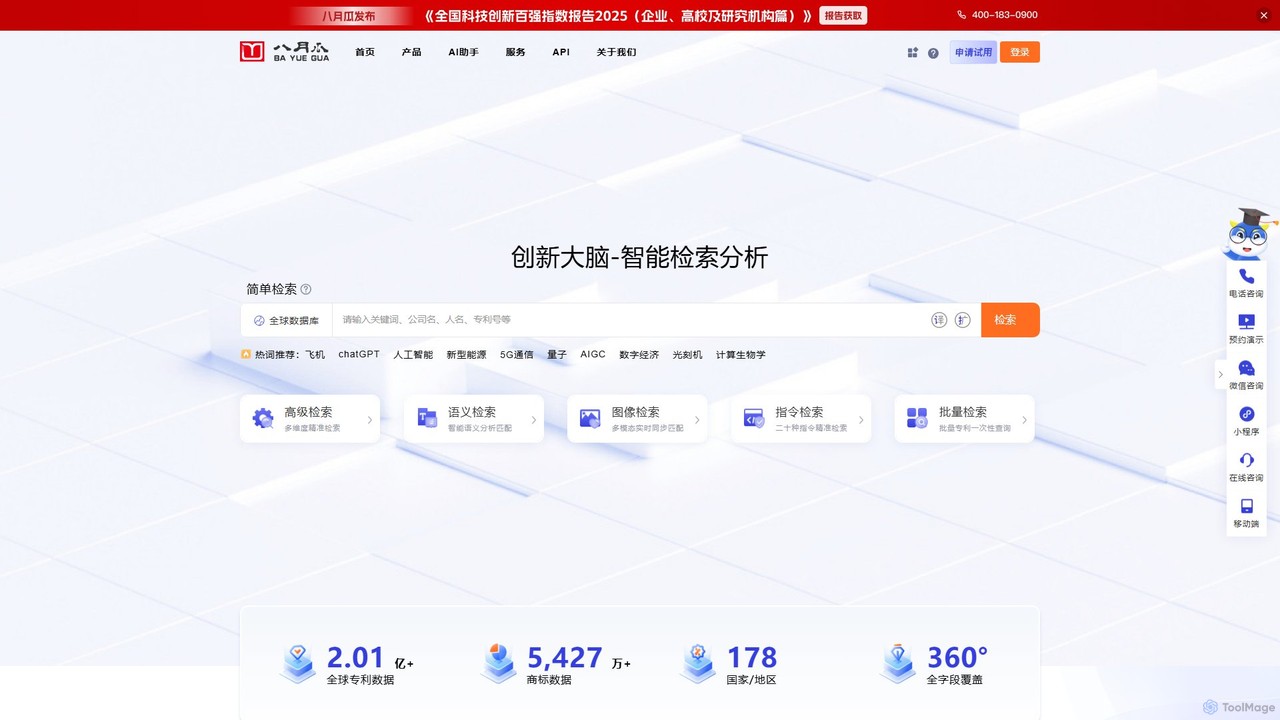The width and height of the screenshot is (1280, 720).
Task: Click the 预约演示 screen icon
Action: (x=1246, y=322)
